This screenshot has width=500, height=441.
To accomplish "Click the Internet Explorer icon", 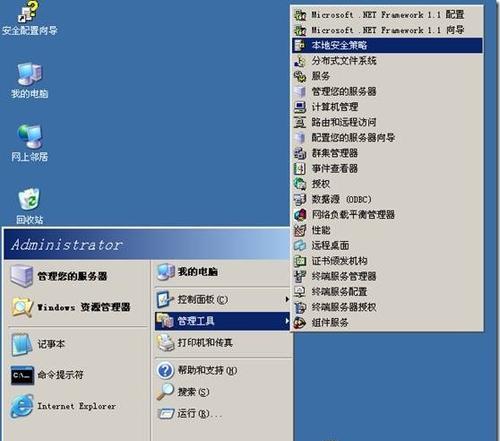I will pos(22,406).
